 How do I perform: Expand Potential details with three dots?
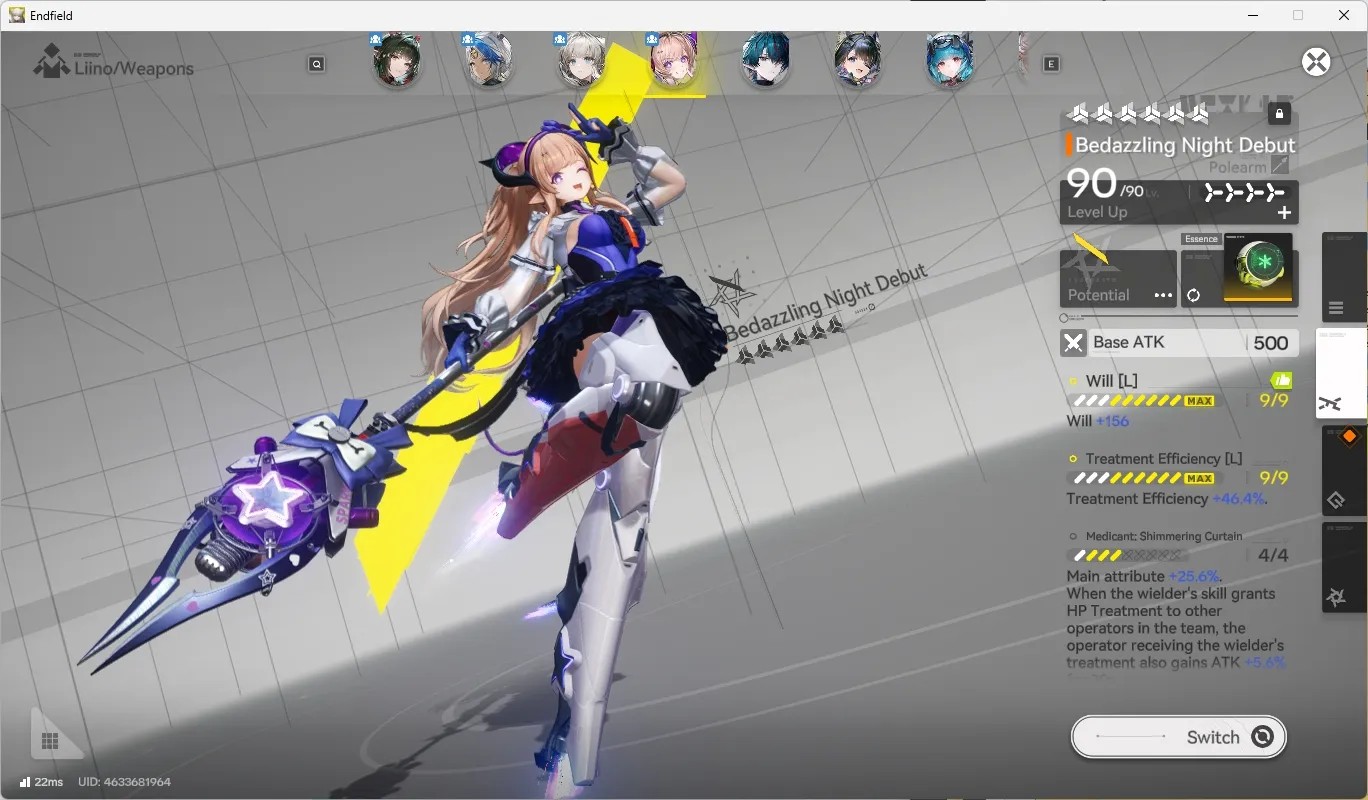[x=1162, y=295]
